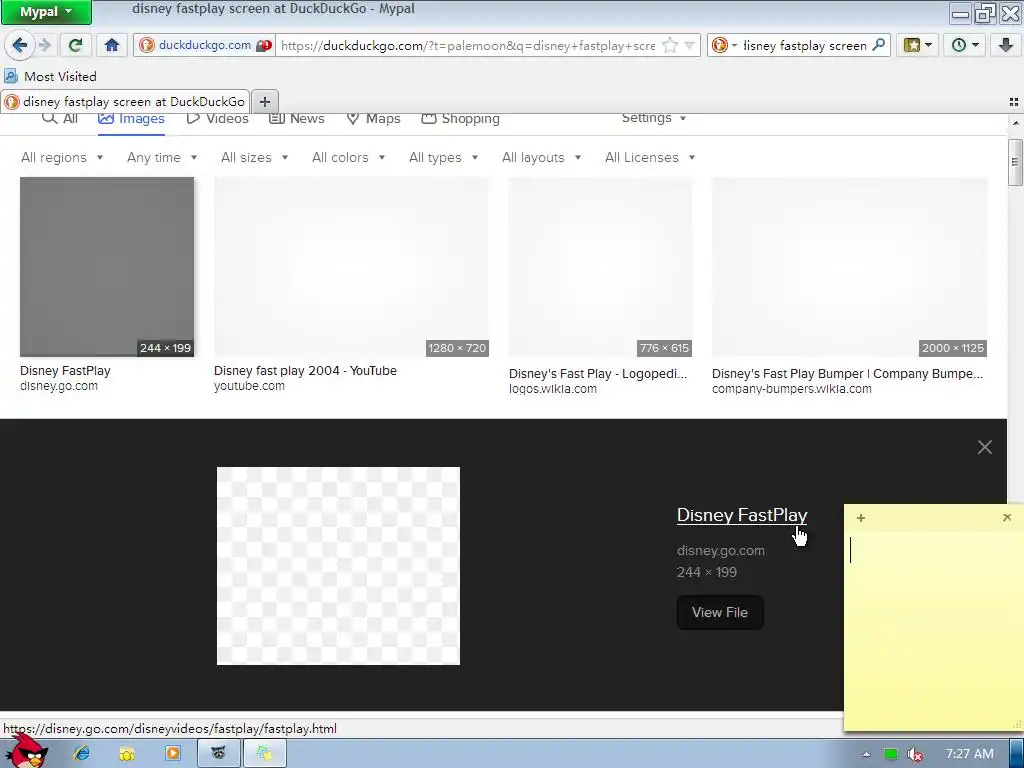Viewport: 1024px width, 768px height.
Task: Click the URL address field
Action: click(468, 45)
